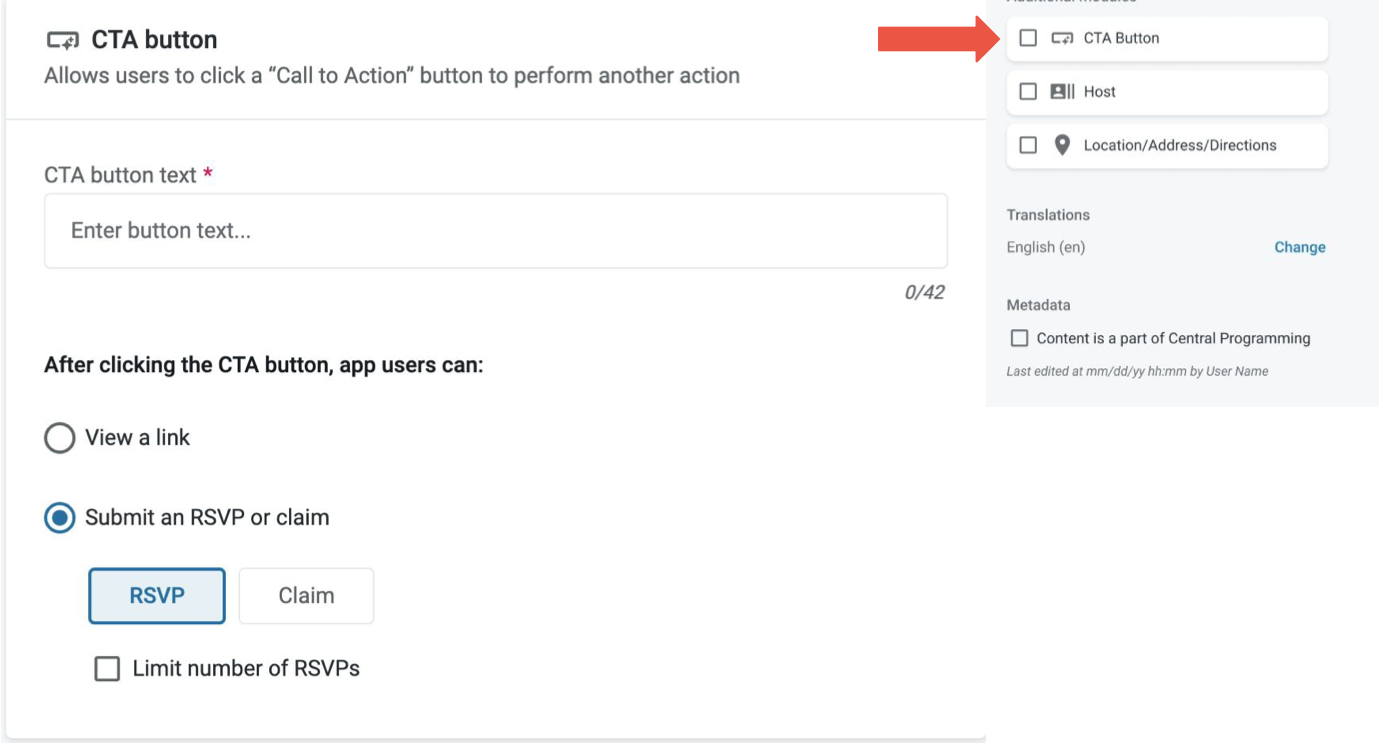This screenshot has height=744, width=1382.
Task: Enable the Limit number of RSVPs checkbox
Action: [107, 669]
